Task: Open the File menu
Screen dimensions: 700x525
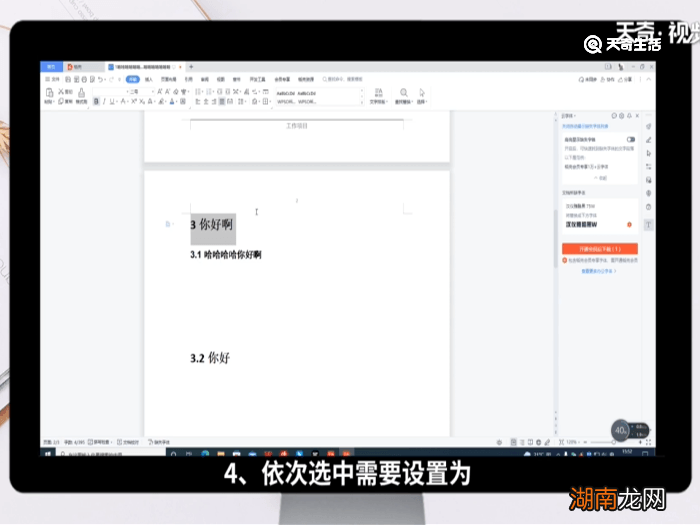Action: point(52,79)
